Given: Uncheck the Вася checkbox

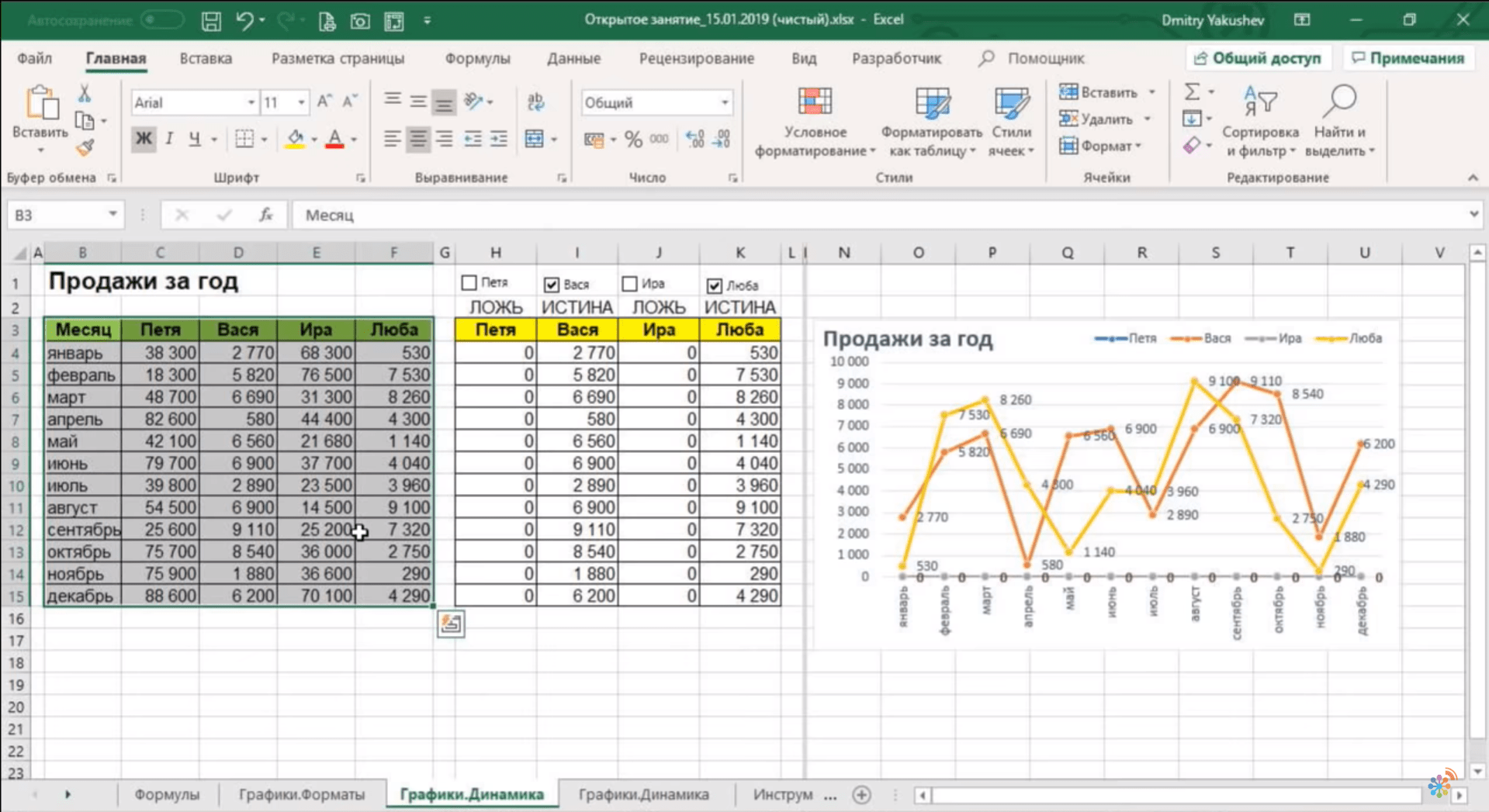Looking at the screenshot, I should [x=552, y=285].
